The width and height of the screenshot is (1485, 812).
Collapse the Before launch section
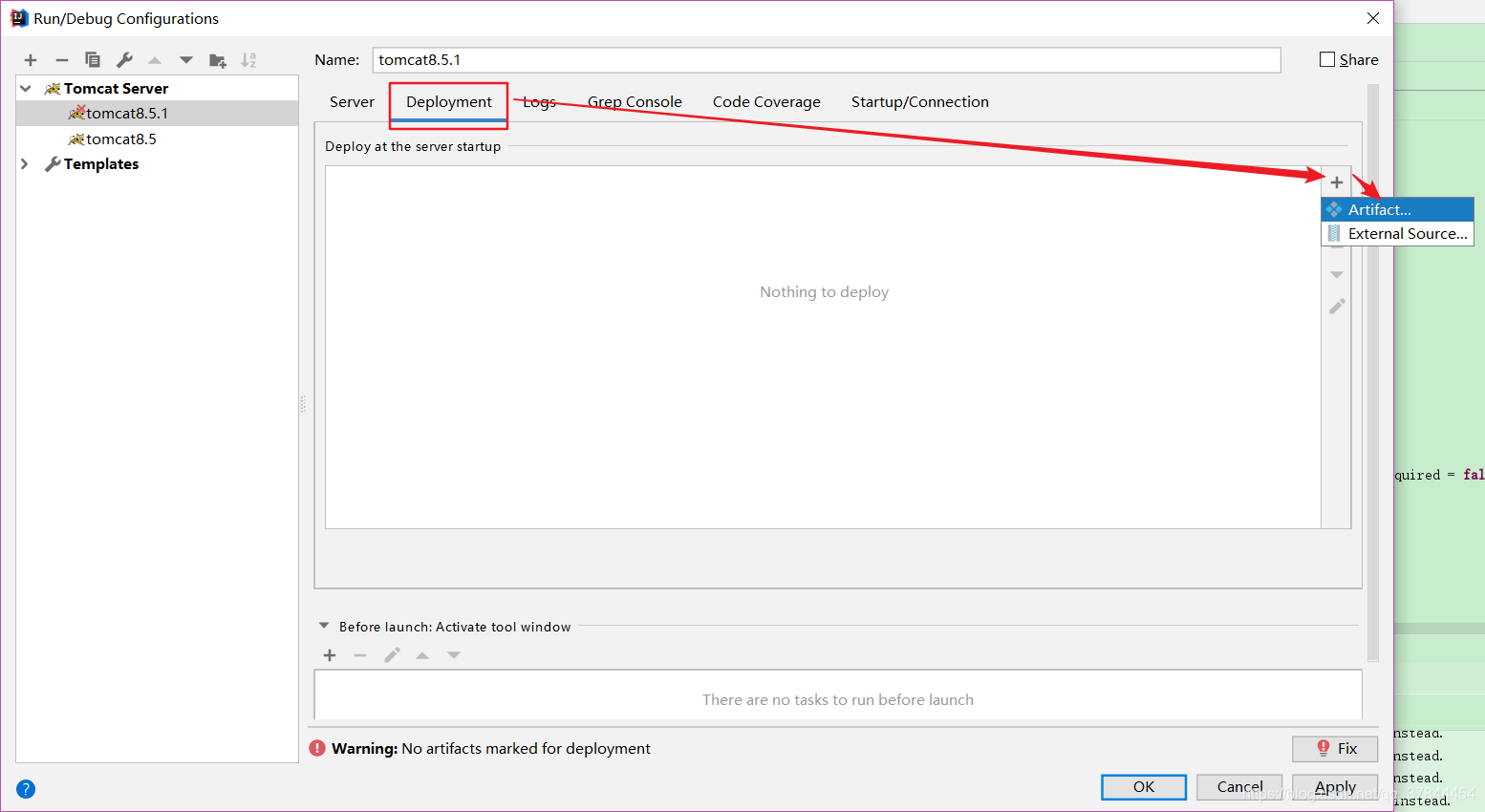tap(324, 627)
